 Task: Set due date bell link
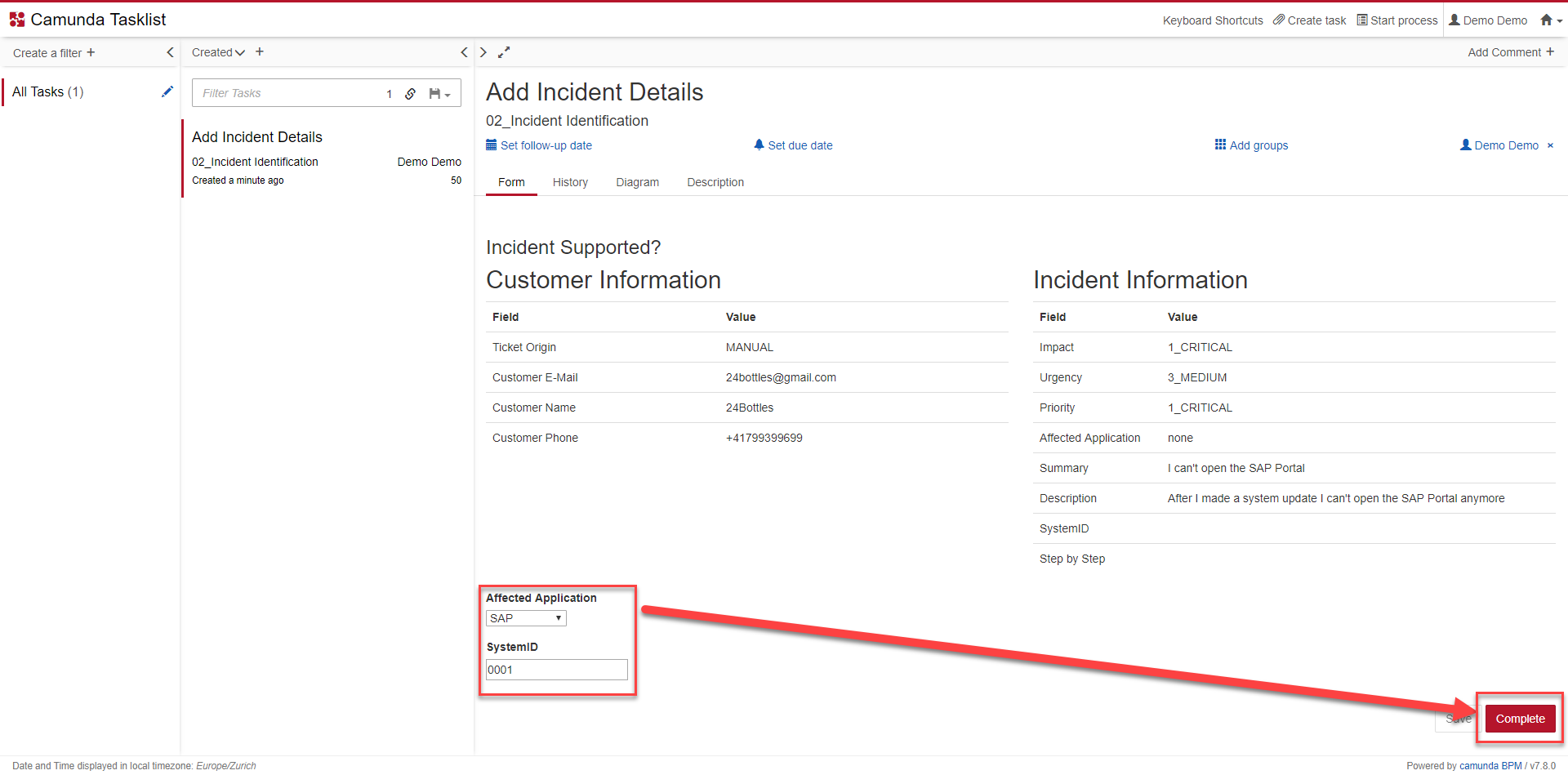click(793, 145)
